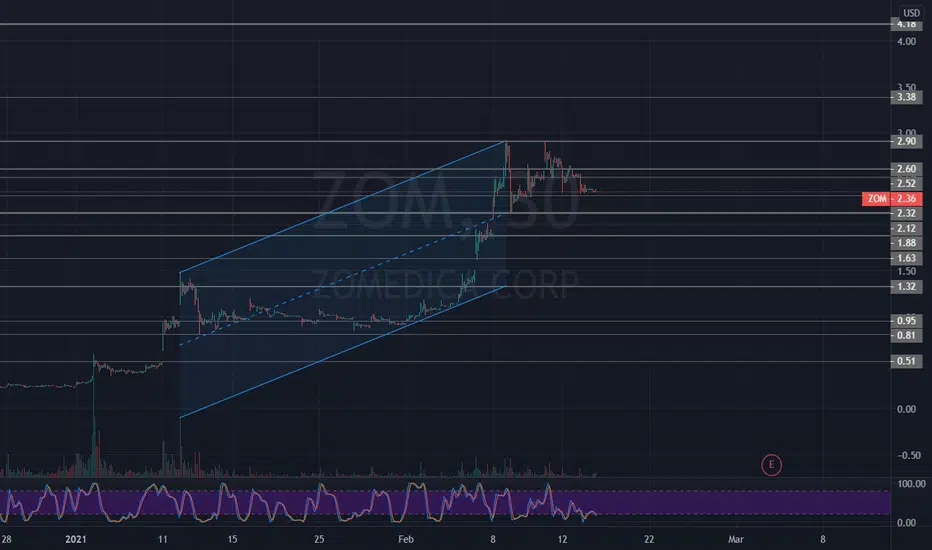The width and height of the screenshot is (932, 550).
Task: Click the Mar date axis label
Action: pos(736,539)
